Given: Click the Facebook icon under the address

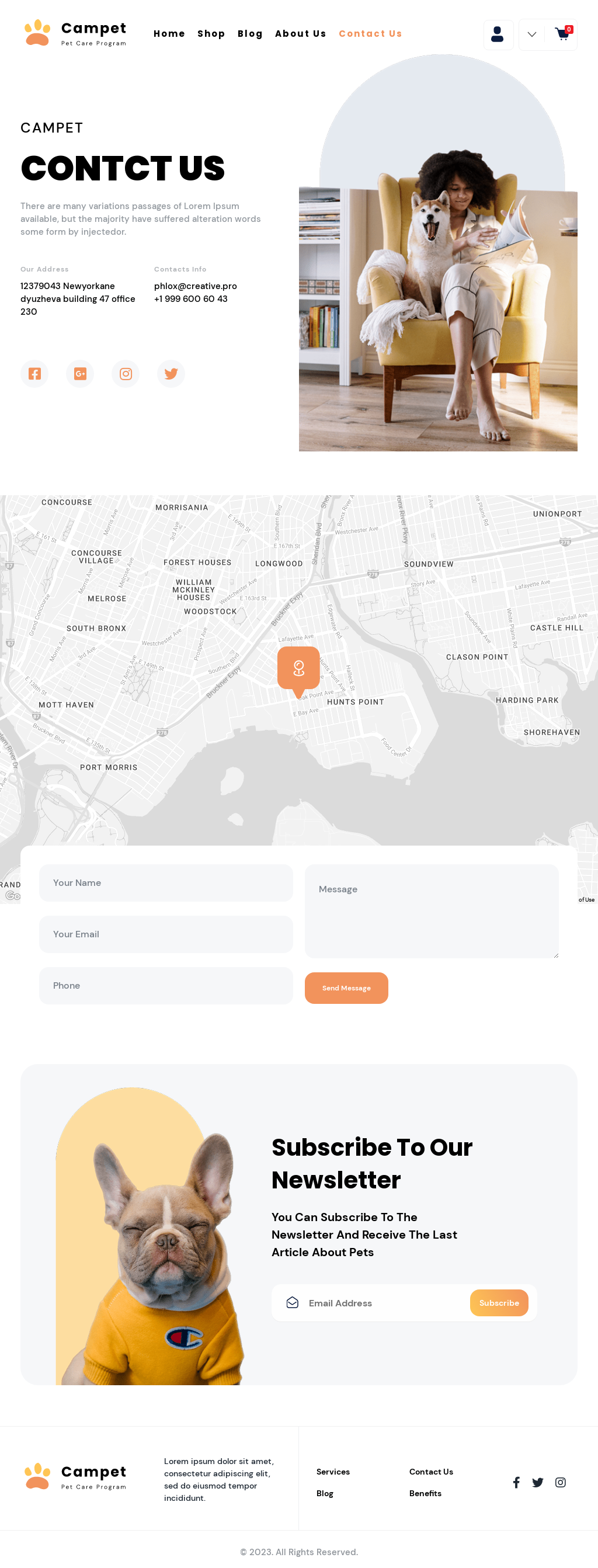Looking at the screenshot, I should [x=34, y=374].
